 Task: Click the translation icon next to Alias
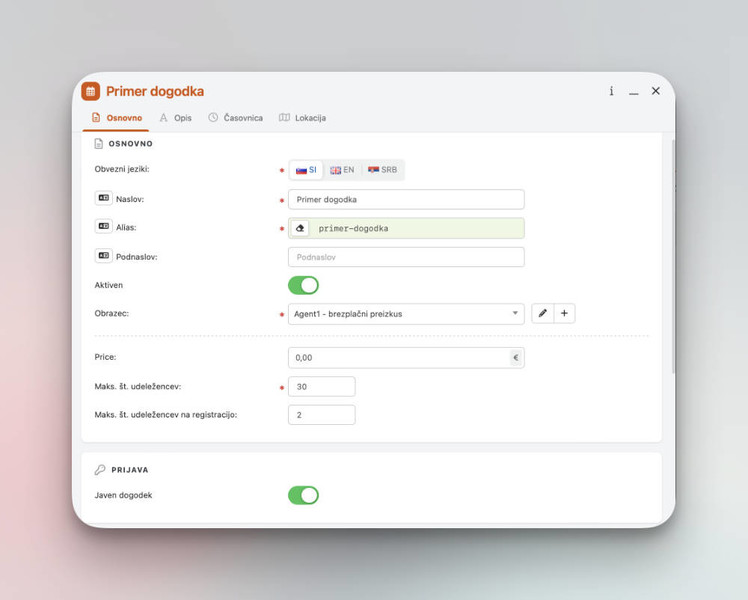point(103,227)
